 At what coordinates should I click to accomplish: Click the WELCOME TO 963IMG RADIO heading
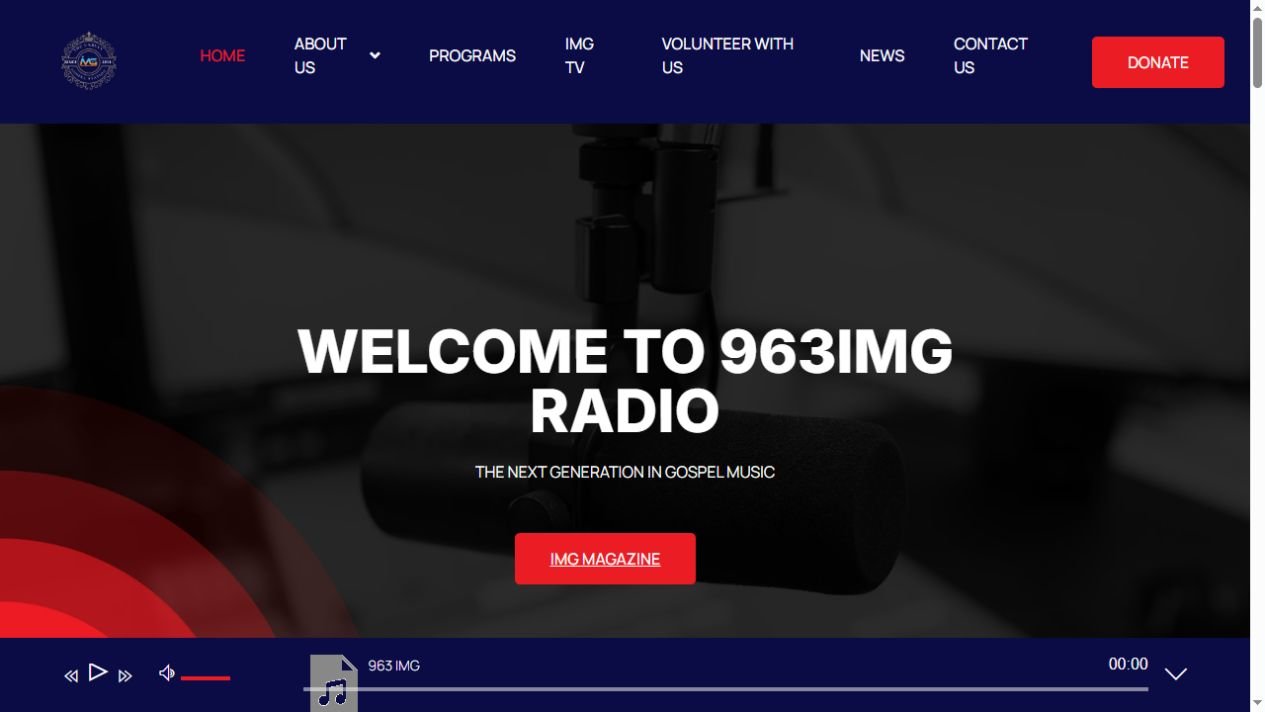625,381
